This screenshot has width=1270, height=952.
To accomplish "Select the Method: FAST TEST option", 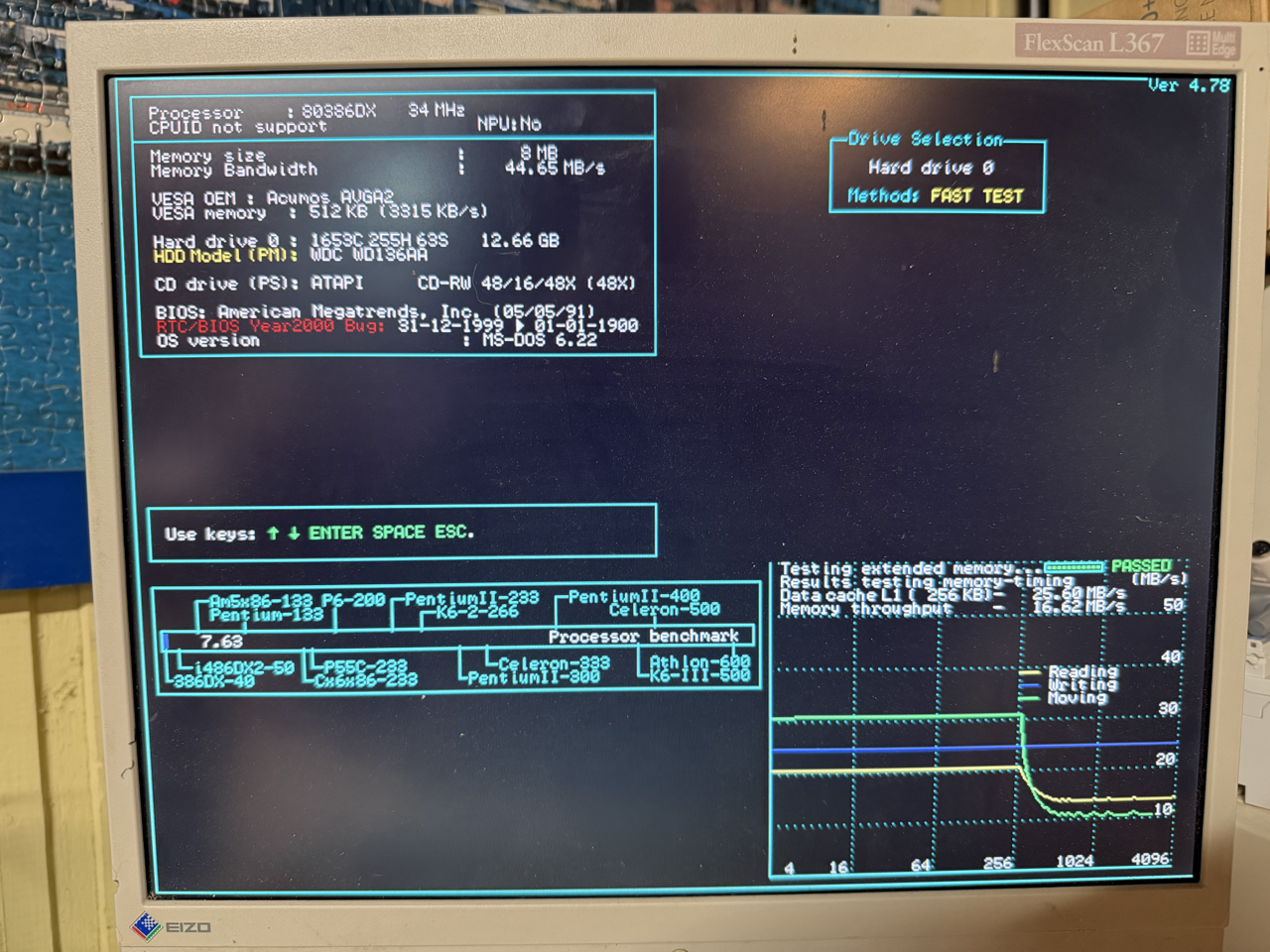I will coord(936,196).
